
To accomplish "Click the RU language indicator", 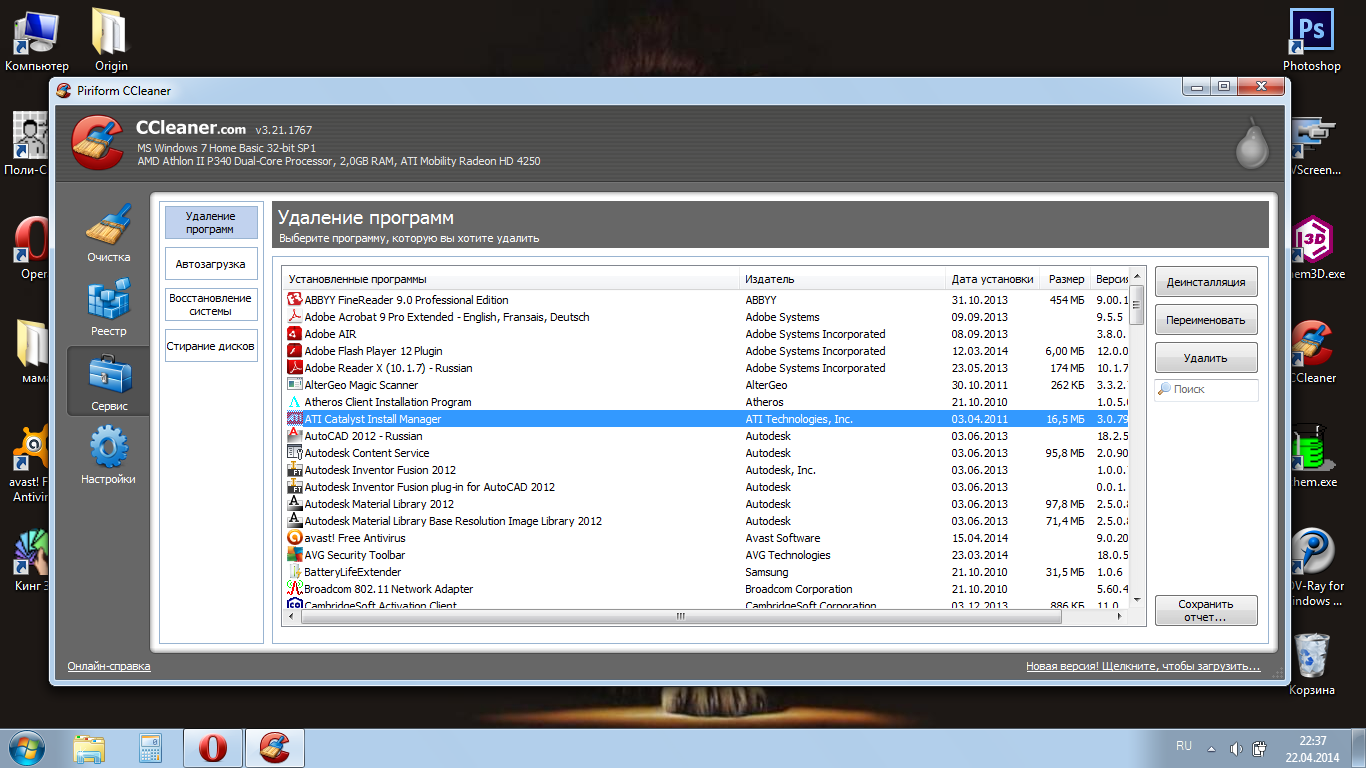I will click(1184, 746).
